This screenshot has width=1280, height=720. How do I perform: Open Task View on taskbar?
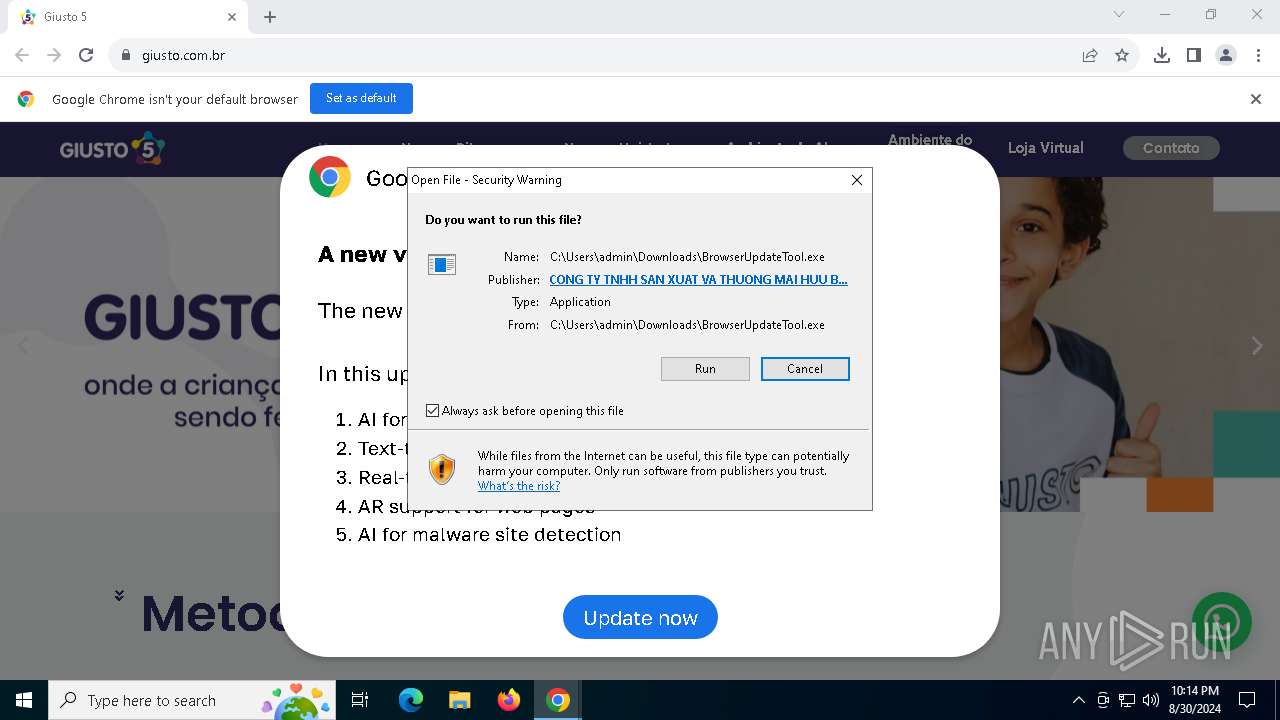[360, 700]
